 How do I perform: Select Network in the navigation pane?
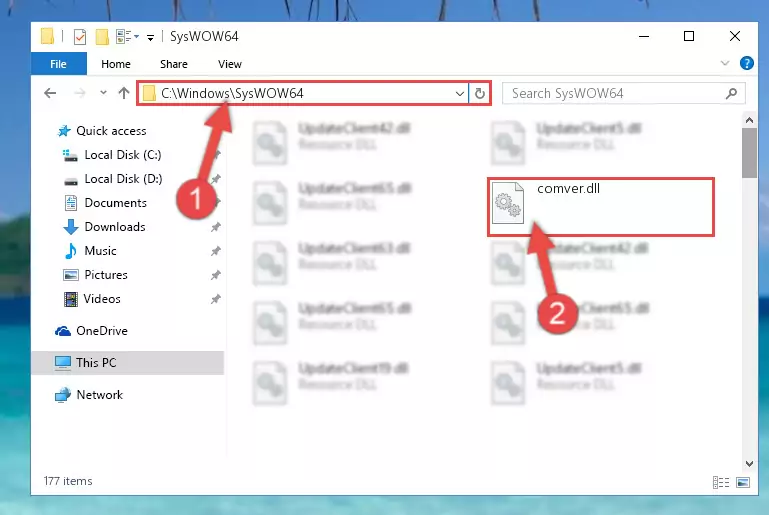coord(100,395)
